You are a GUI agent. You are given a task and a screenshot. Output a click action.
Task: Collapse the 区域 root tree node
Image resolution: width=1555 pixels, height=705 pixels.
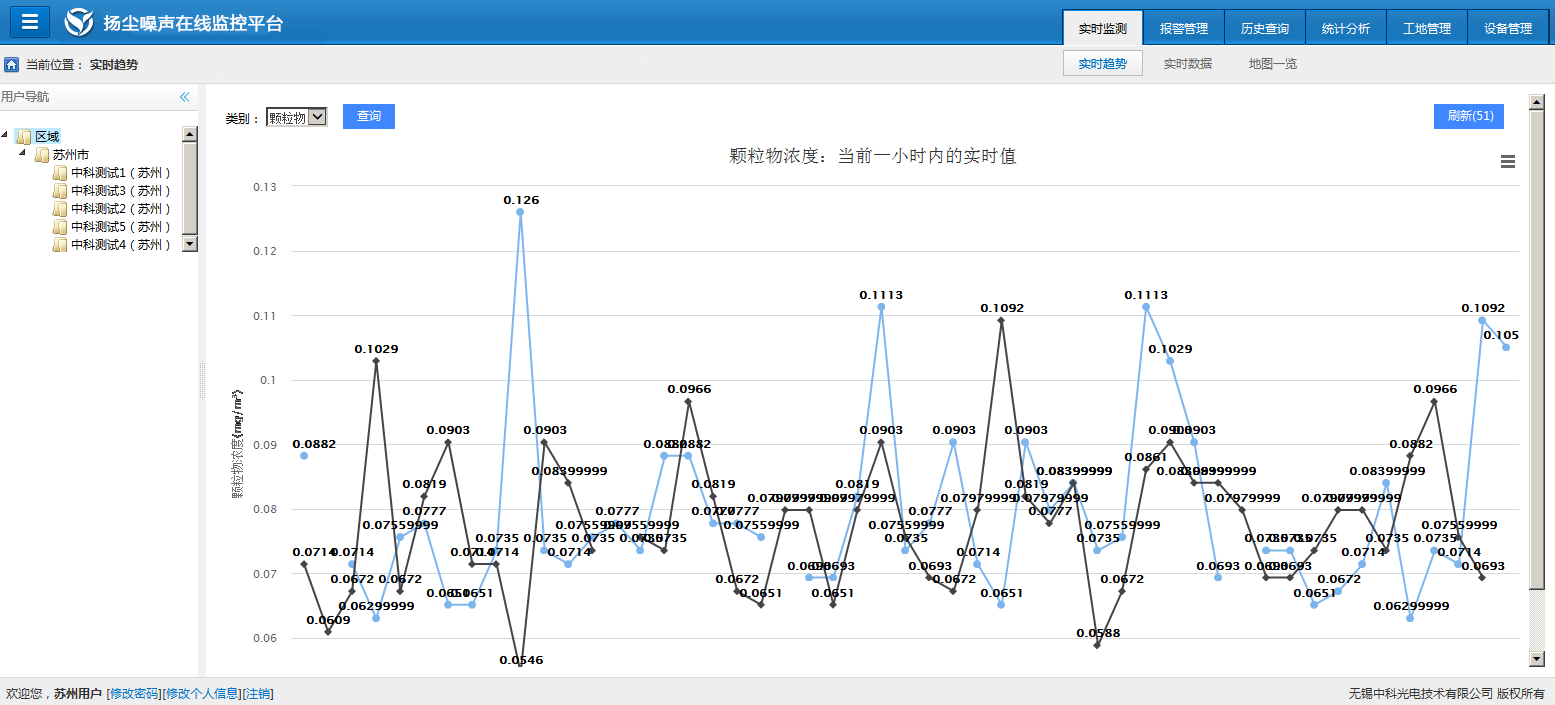pos(6,136)
